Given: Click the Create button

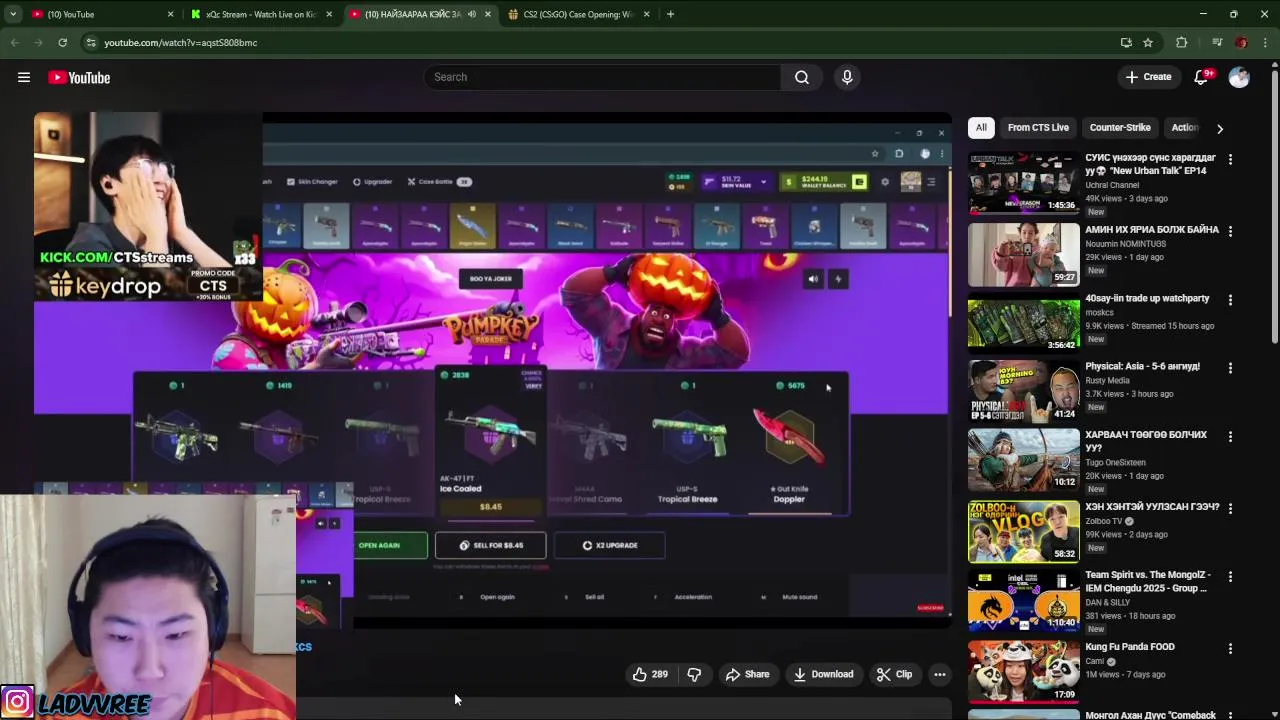Looking at the screenshot, I should tap(1148, 77).
